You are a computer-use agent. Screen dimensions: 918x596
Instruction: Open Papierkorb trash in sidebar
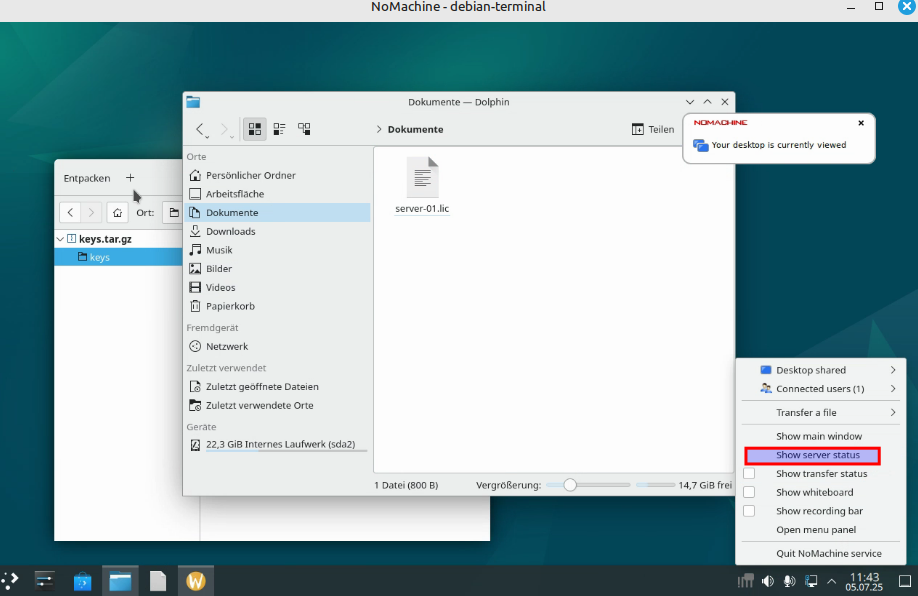click(230, 306)
